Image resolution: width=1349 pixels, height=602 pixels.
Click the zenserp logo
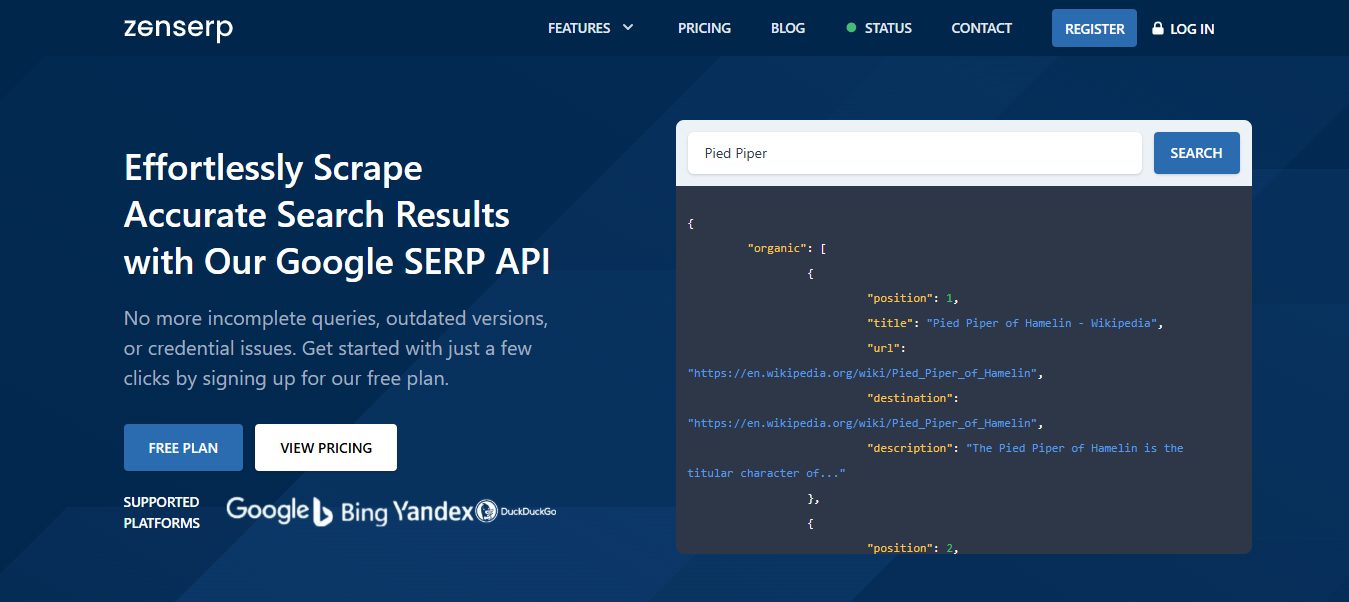pyautogui.click(x=178, y=29)
